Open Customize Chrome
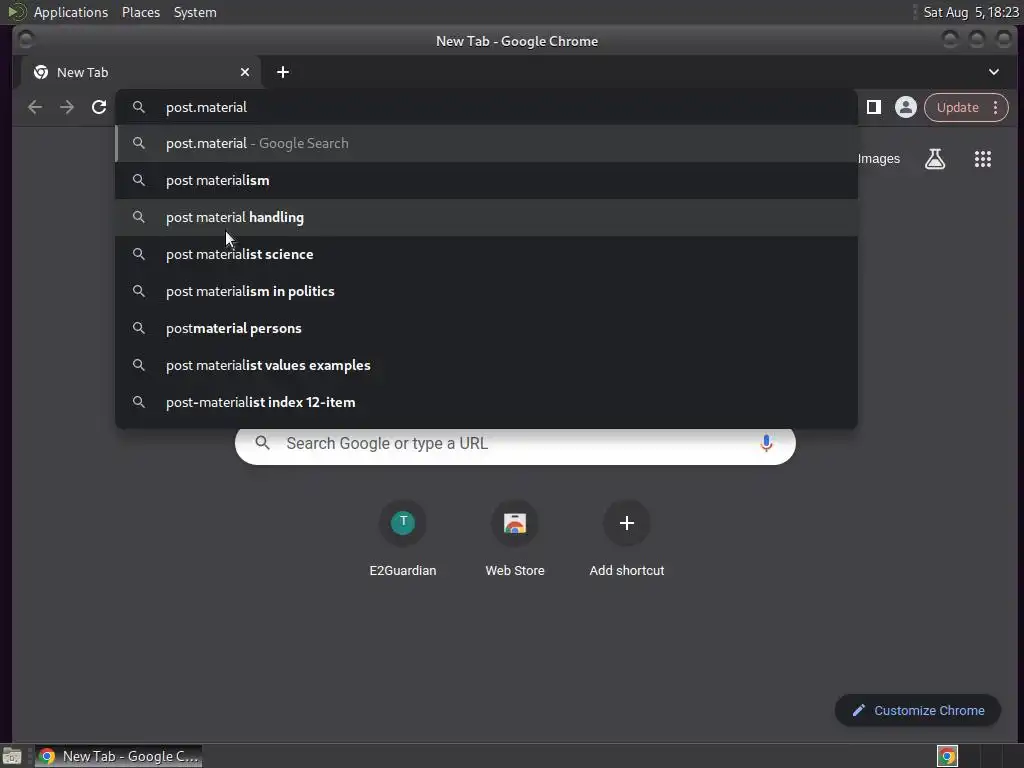1024x768 pixels. [918, 711]
